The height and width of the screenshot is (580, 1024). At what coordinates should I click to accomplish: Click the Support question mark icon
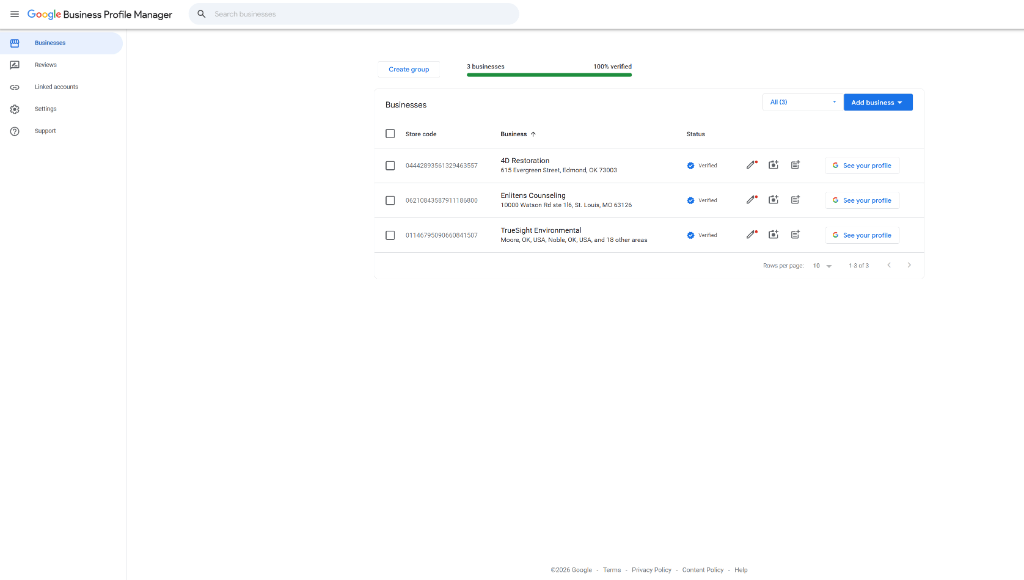[x=14, y=131]
